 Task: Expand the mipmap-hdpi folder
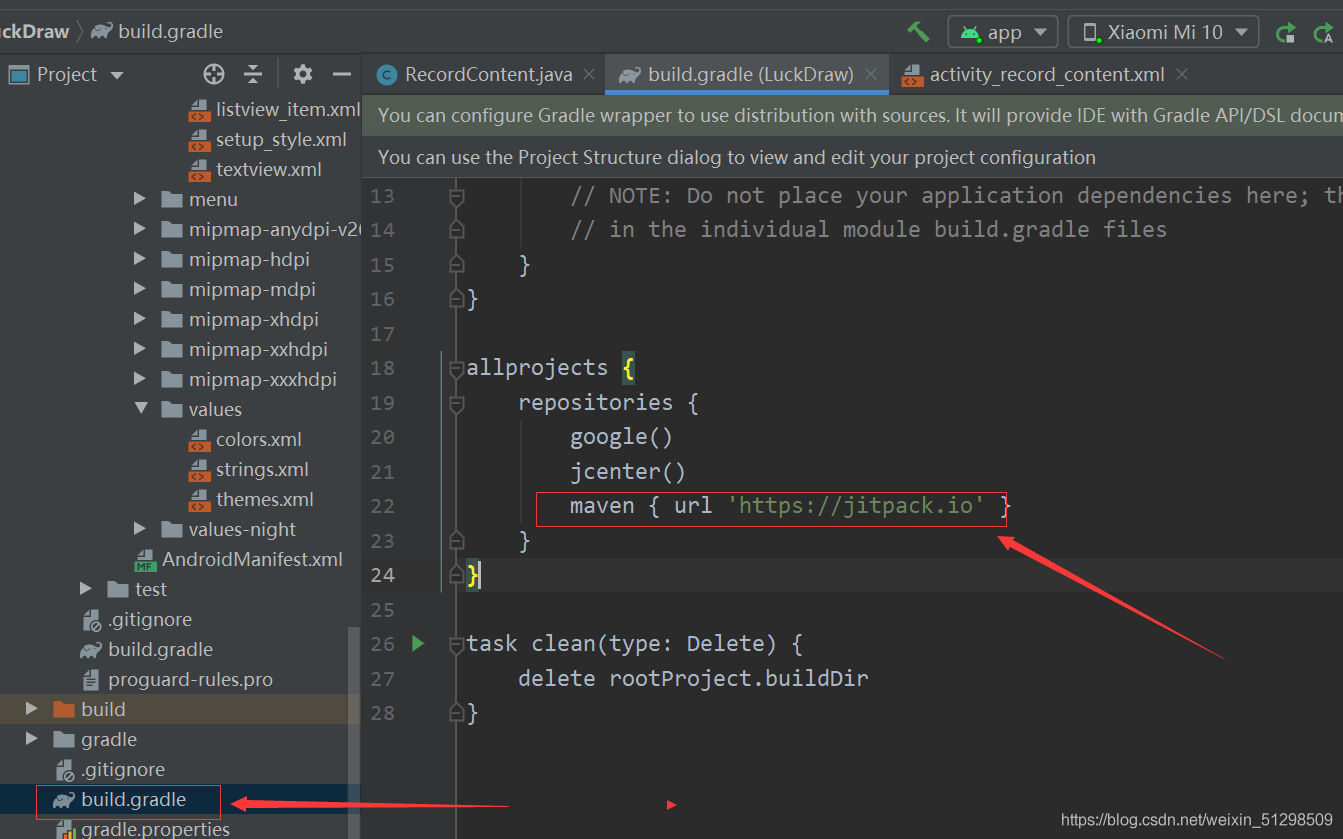click(x=140, y=260)
